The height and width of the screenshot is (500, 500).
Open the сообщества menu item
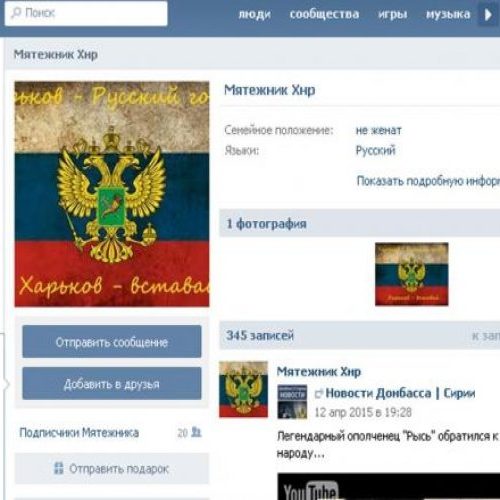[324, 14]
